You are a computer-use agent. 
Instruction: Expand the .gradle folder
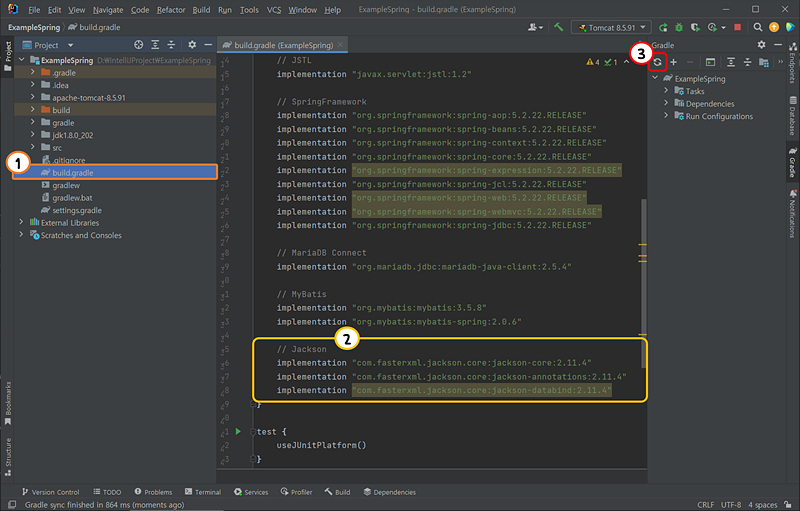(33, 72)
